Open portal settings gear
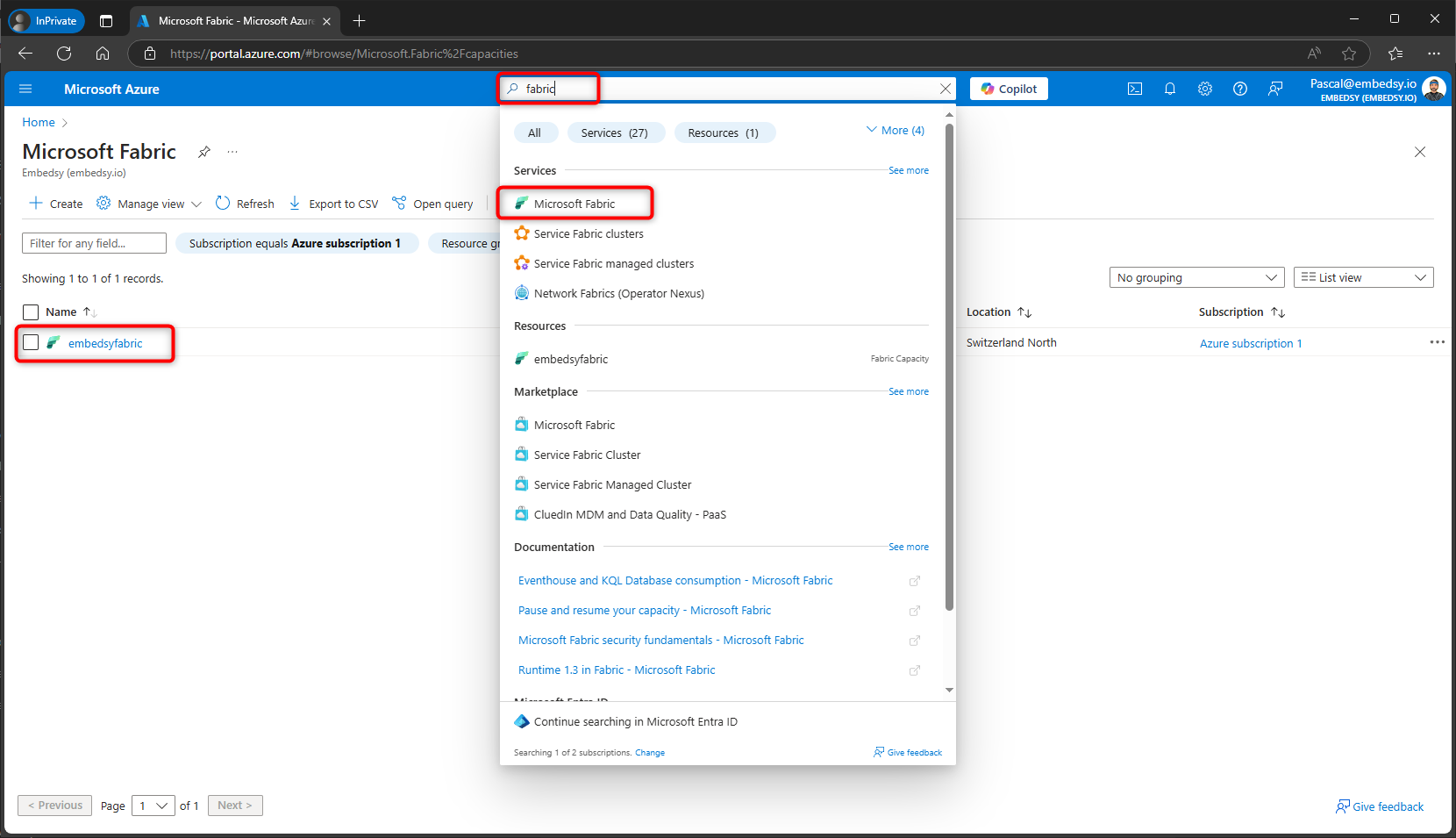Image resolution: width=1456 pixels, height=838 pixels. pos(1205,89)
